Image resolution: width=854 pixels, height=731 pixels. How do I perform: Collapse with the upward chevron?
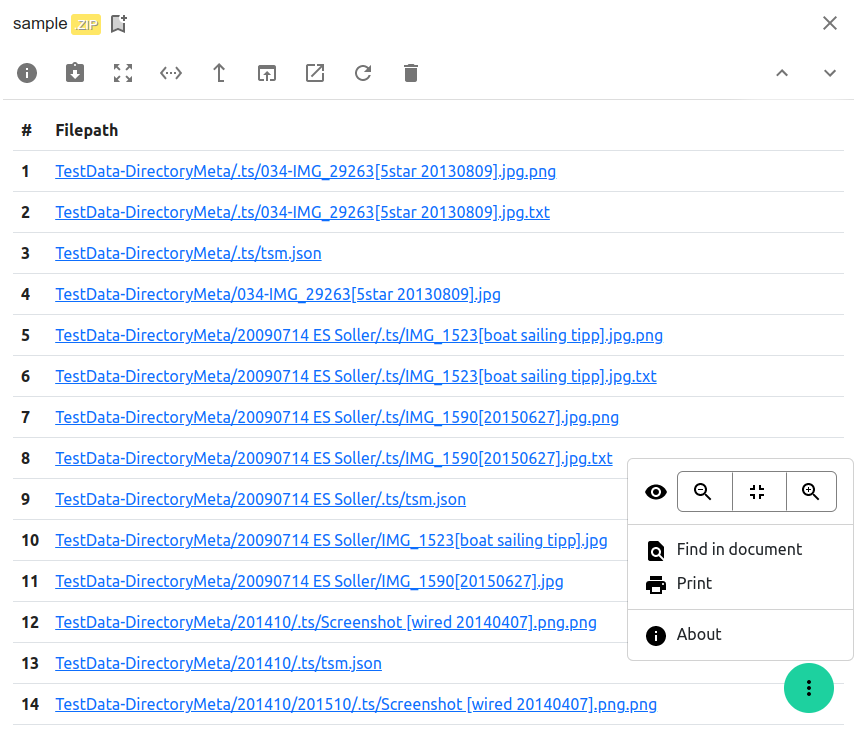click(x=782, y=73)
